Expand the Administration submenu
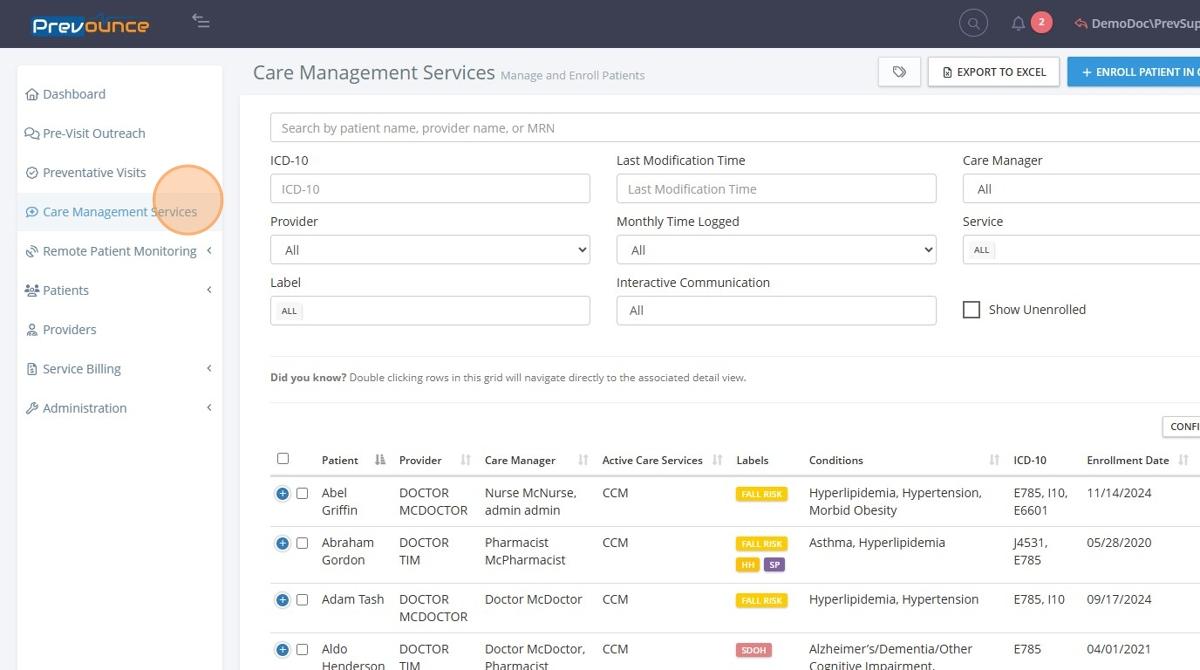The height and width of the screenshot is (670, 1200). [x=209, y=408]
